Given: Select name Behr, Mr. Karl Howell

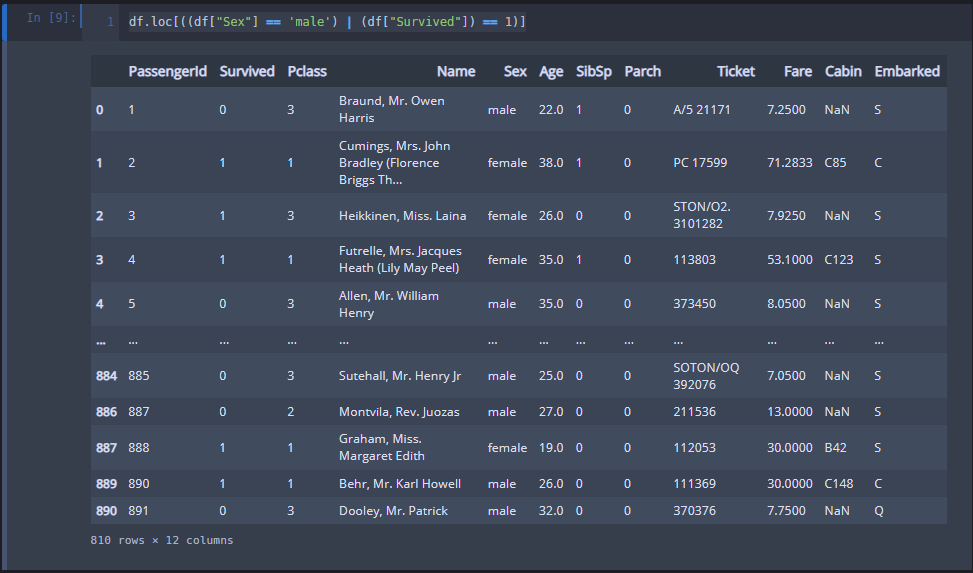Looking at the screenshot, I should coord(400,484).
